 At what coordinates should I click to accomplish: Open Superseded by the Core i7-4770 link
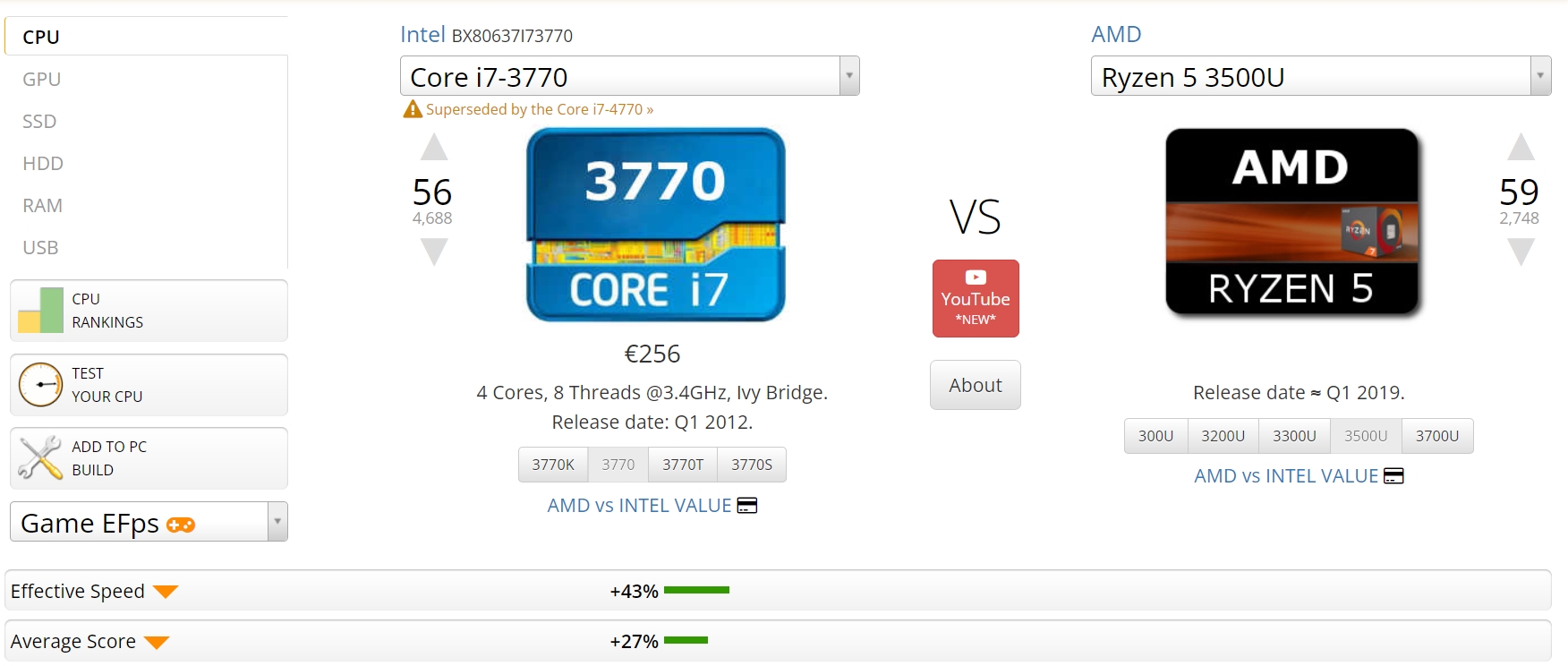point(540,109)
